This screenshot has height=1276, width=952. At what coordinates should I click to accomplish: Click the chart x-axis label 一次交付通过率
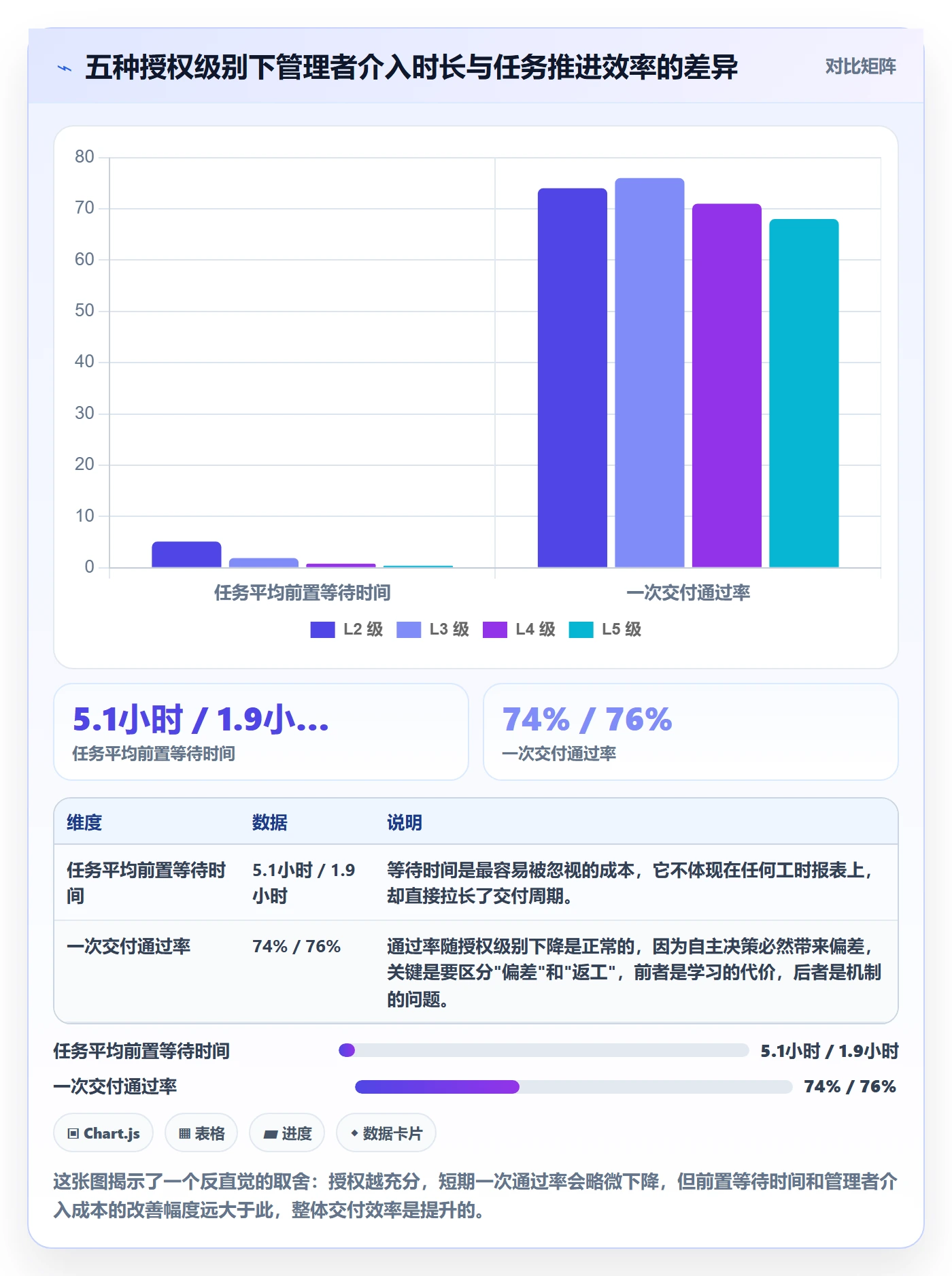(x=688, y=593)
